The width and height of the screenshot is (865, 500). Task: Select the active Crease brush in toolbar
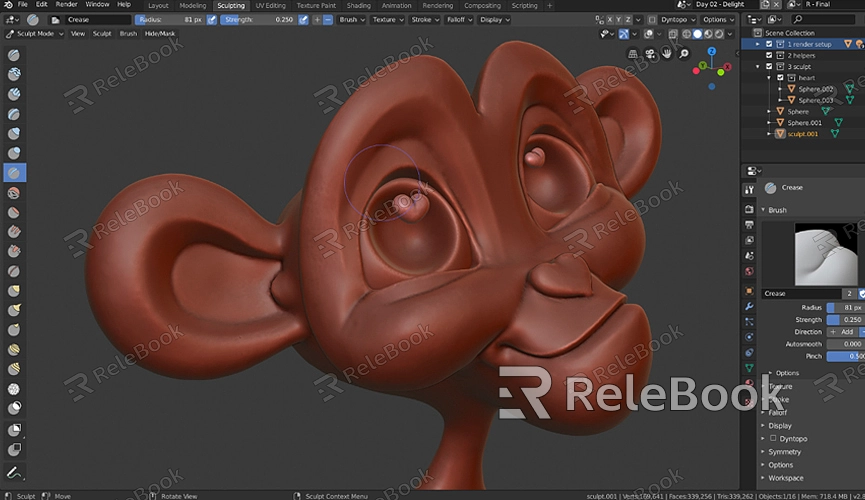[14, 173]
